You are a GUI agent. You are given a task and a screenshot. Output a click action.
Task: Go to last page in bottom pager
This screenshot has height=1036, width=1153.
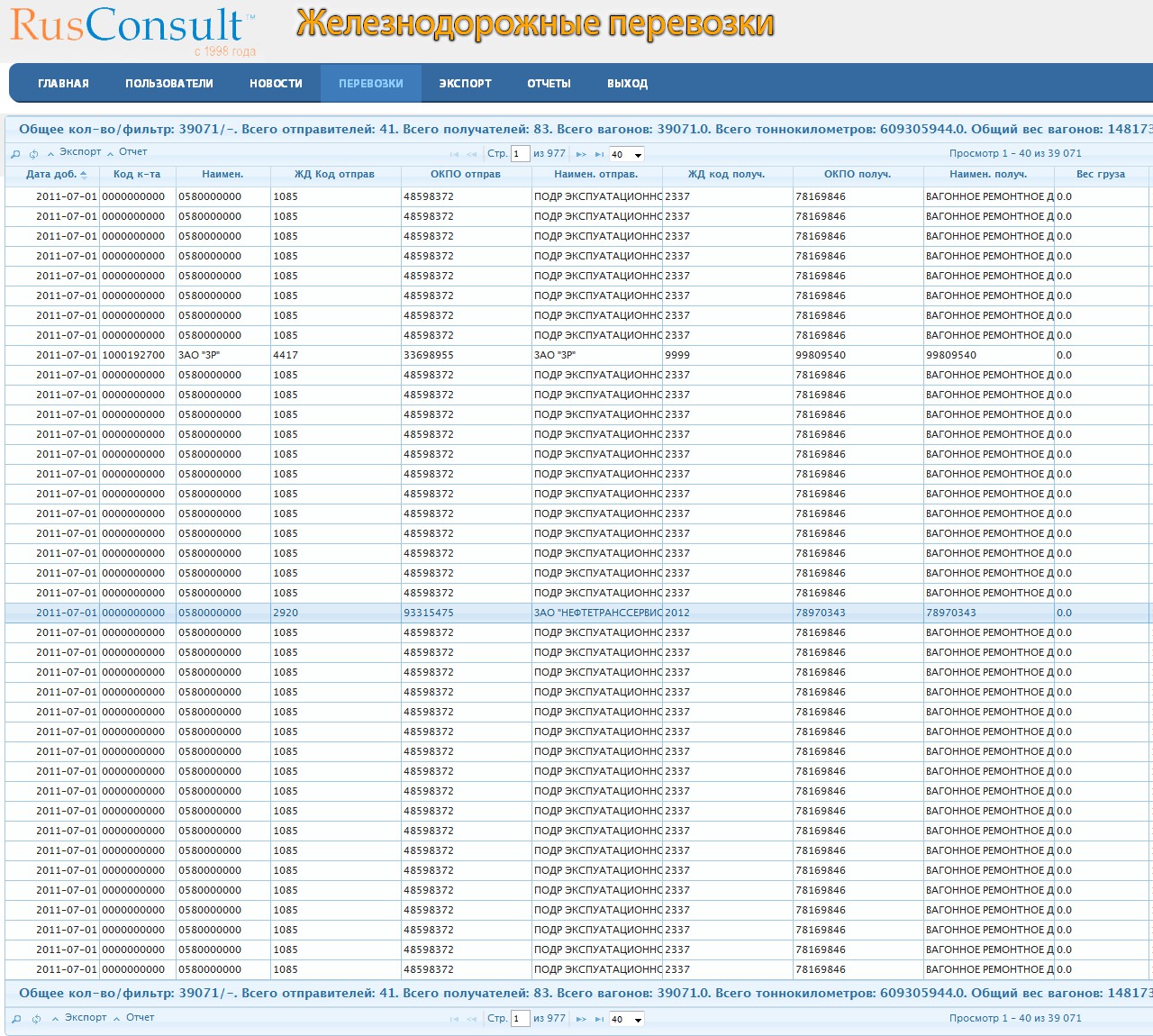click(x=599, y=1019)
